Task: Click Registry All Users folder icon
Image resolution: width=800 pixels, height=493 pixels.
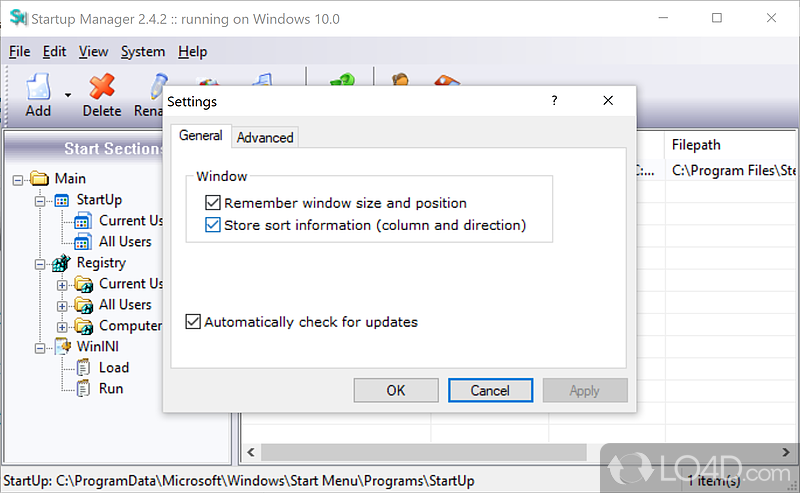Action: pos(84,305)
